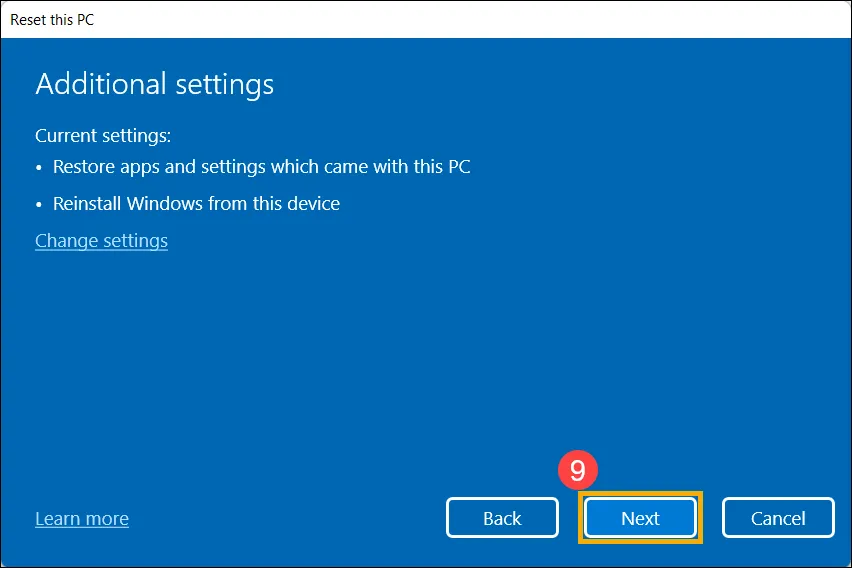Click the empty white title bar area
This screenshot has width=852, height=568.
coord(450,19)
